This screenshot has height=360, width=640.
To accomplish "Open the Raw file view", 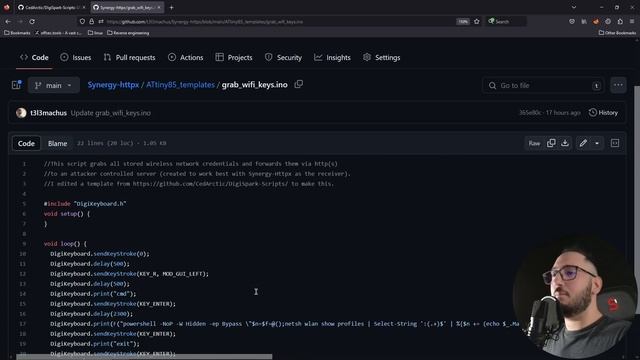I will pos(534,143).
